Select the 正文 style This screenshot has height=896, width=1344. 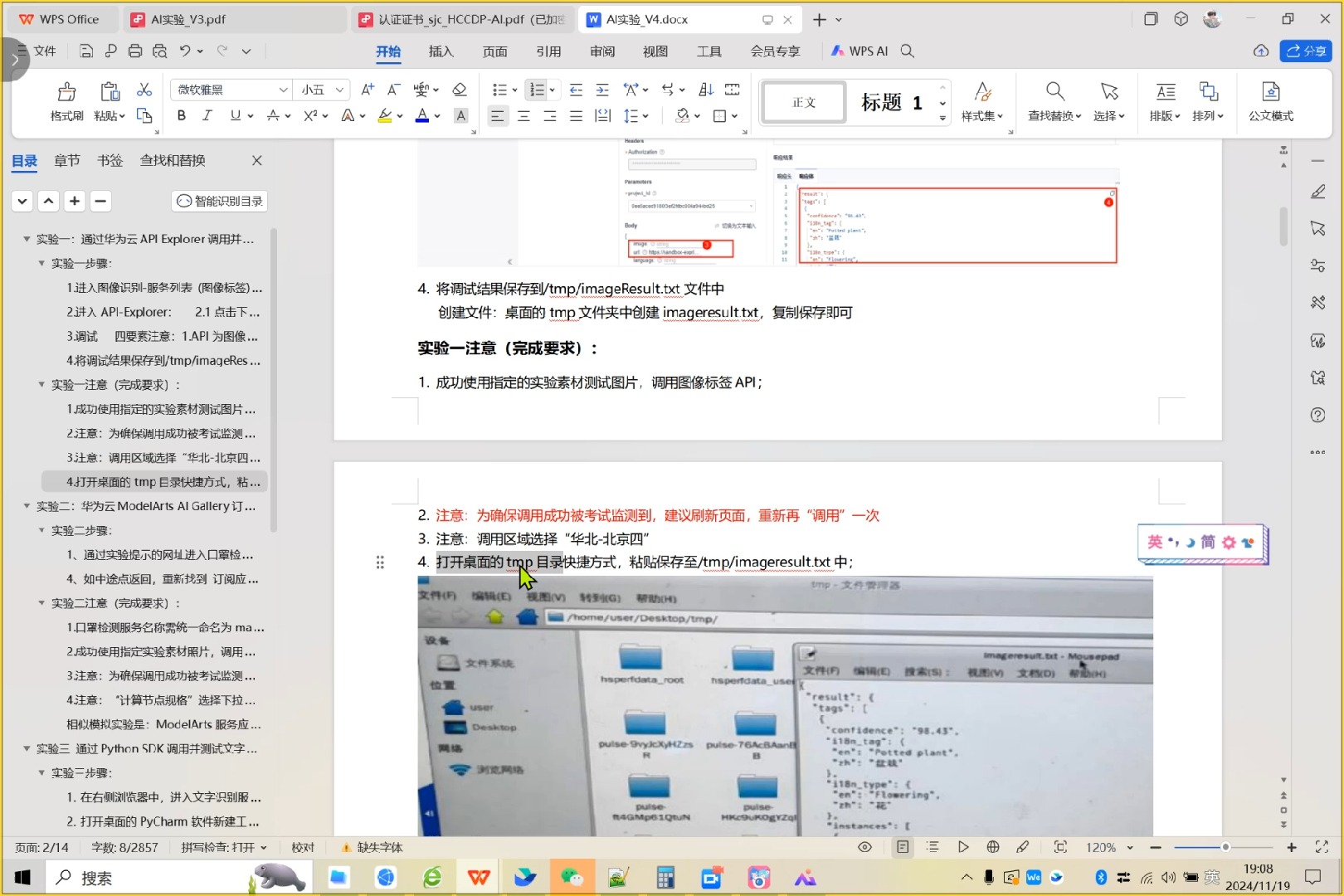point(804,102)
